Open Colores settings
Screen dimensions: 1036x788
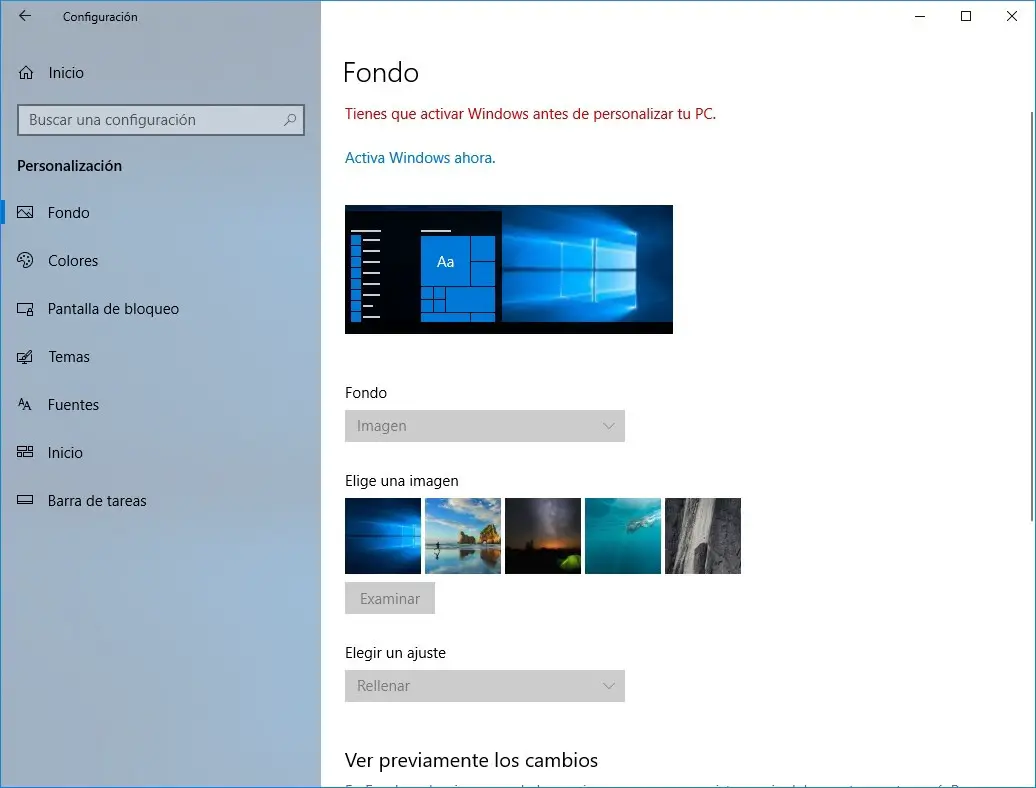[73, 261]
